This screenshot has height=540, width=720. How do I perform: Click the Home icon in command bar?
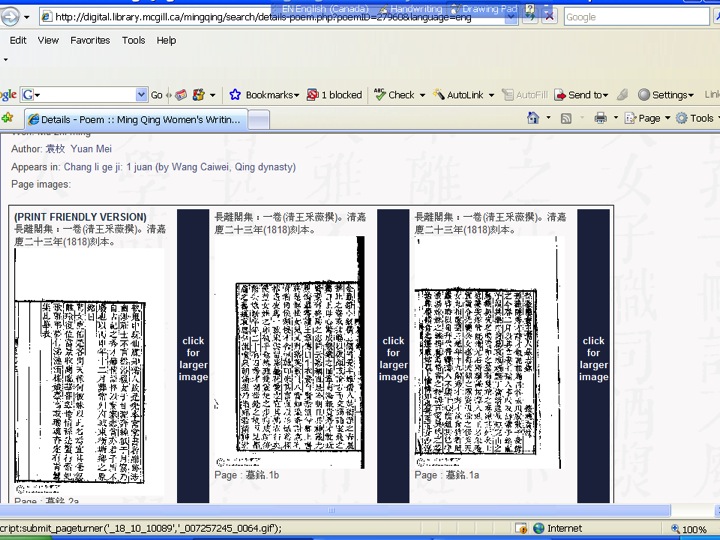coord(533,118)
